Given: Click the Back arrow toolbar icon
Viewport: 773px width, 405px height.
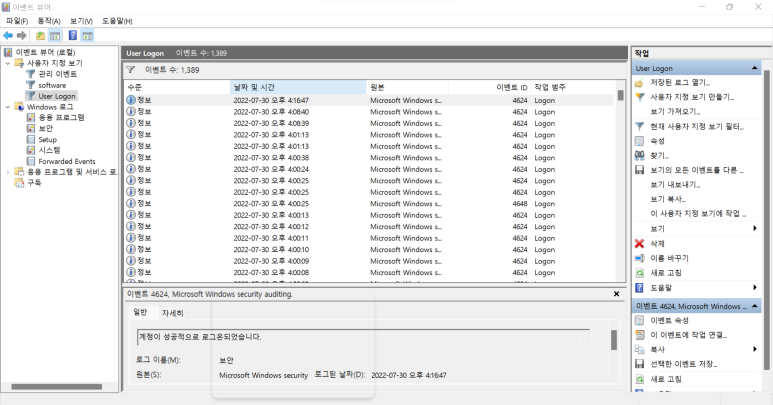Looking at the screenshot, I should click(8, 35).
